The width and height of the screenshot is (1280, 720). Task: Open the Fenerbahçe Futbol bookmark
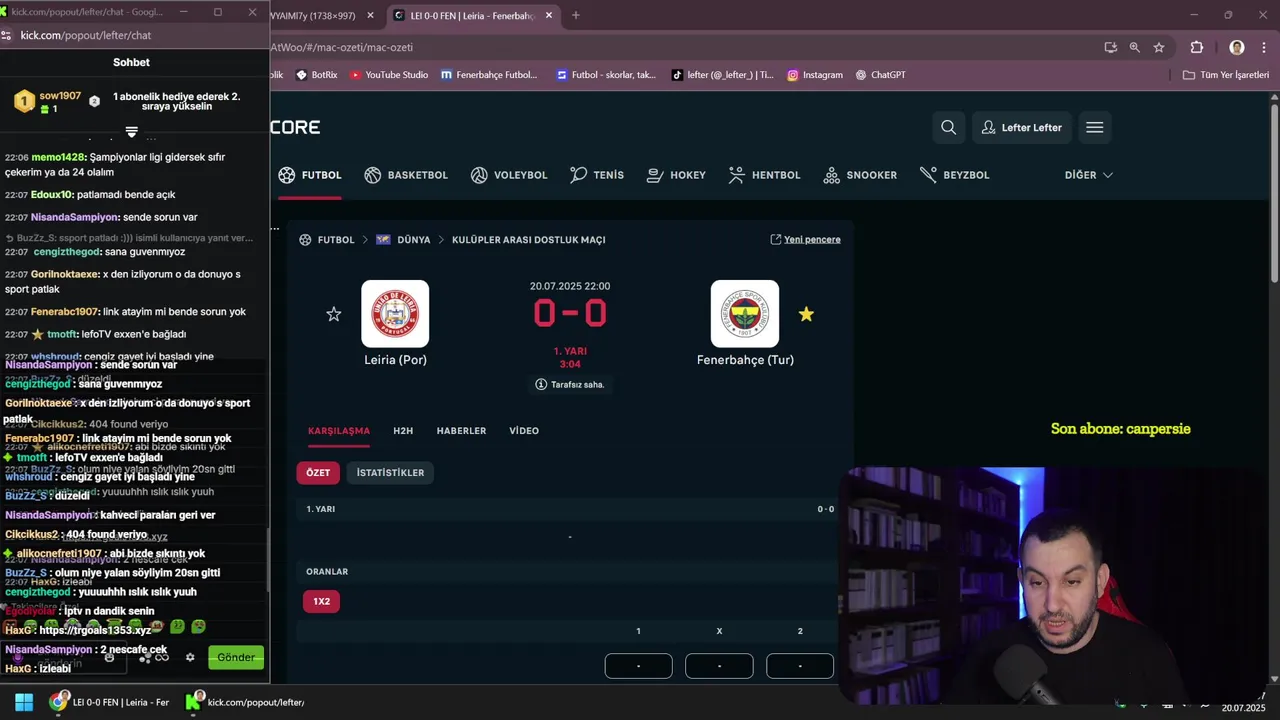click(489, 75)
